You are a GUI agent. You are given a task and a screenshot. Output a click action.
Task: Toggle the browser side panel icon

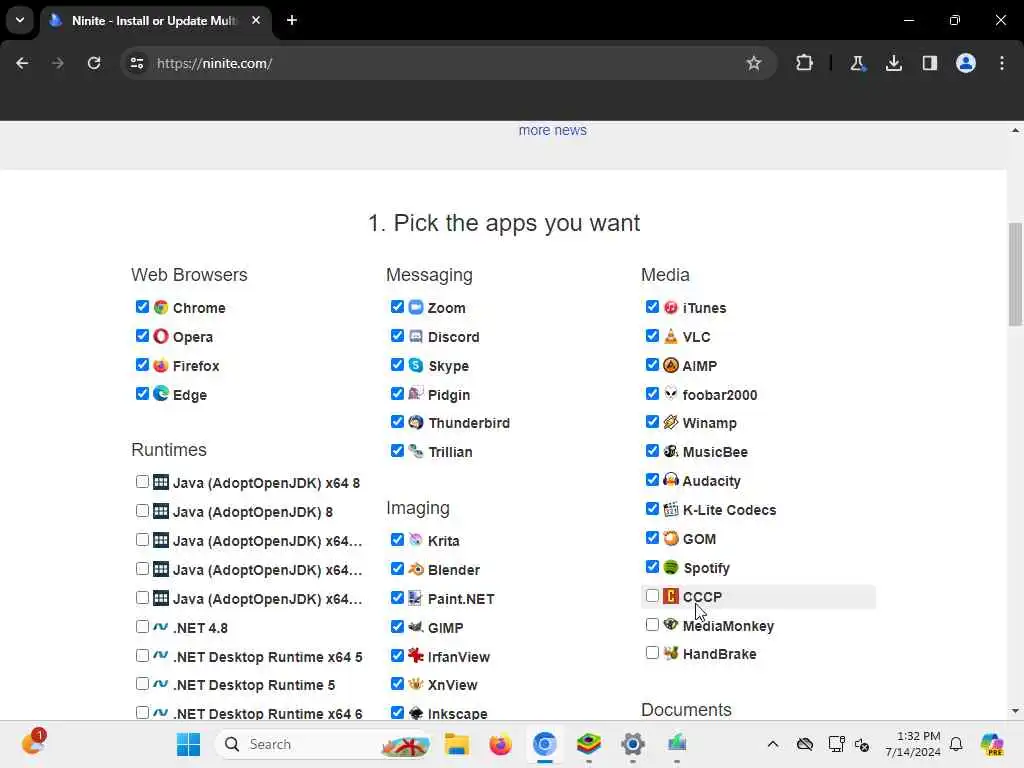point(930,63)
